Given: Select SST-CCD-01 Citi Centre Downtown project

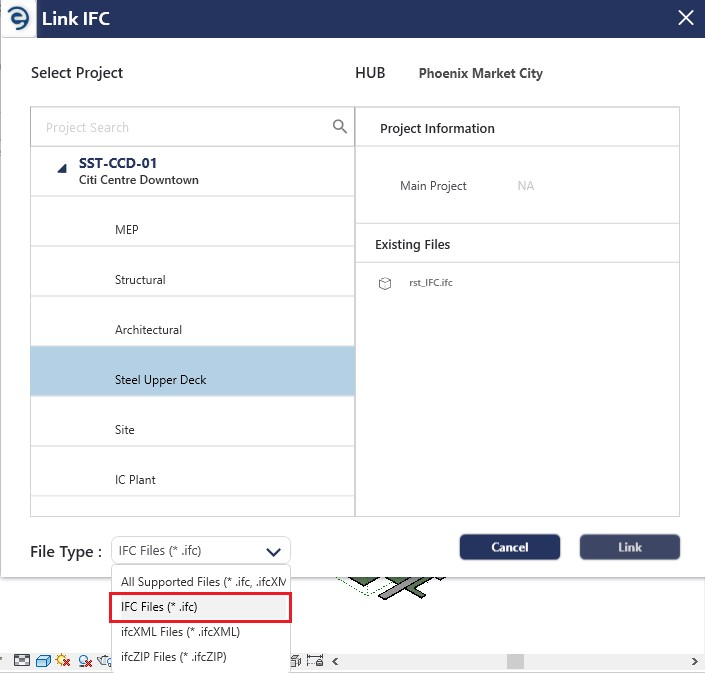Looking at the screenshot, I should 192,171.
